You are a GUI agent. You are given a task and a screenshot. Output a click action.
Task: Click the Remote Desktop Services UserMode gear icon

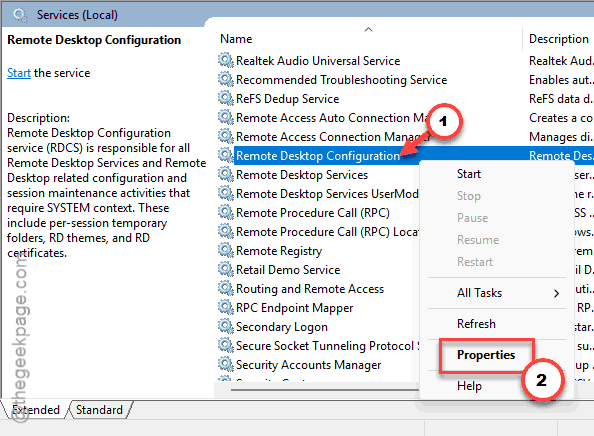click(226, 193)
